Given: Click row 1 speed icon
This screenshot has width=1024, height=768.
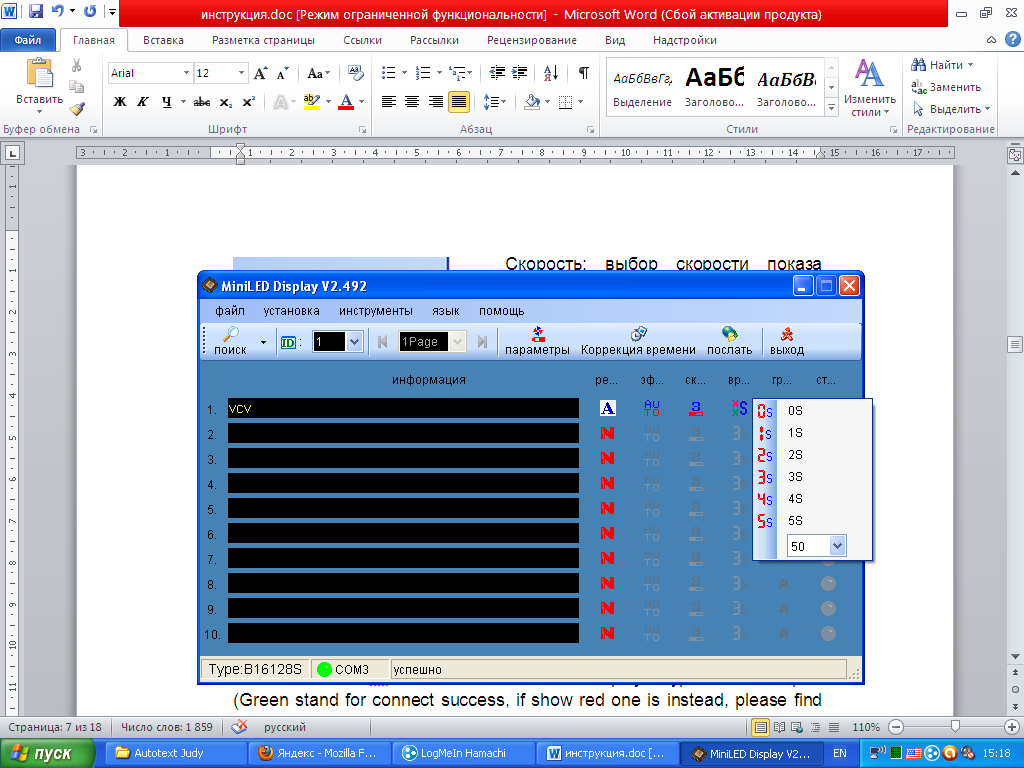Looking at the screenshot, I should coord(696,408).
